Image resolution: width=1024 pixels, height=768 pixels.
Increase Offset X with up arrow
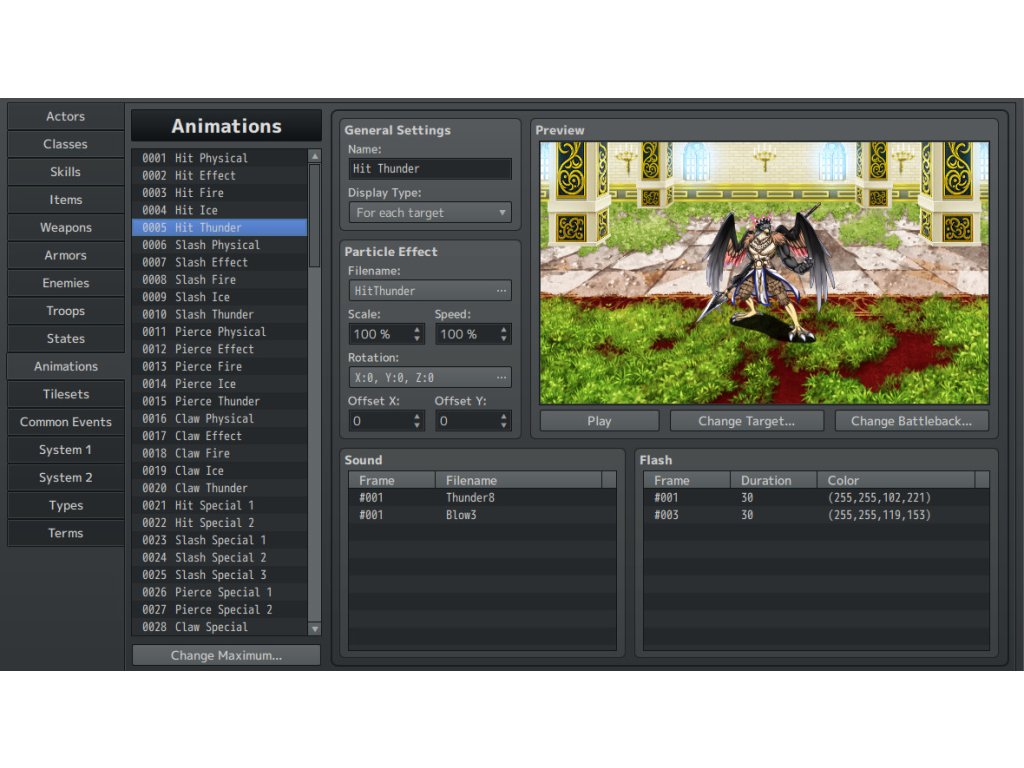(417, 416)
